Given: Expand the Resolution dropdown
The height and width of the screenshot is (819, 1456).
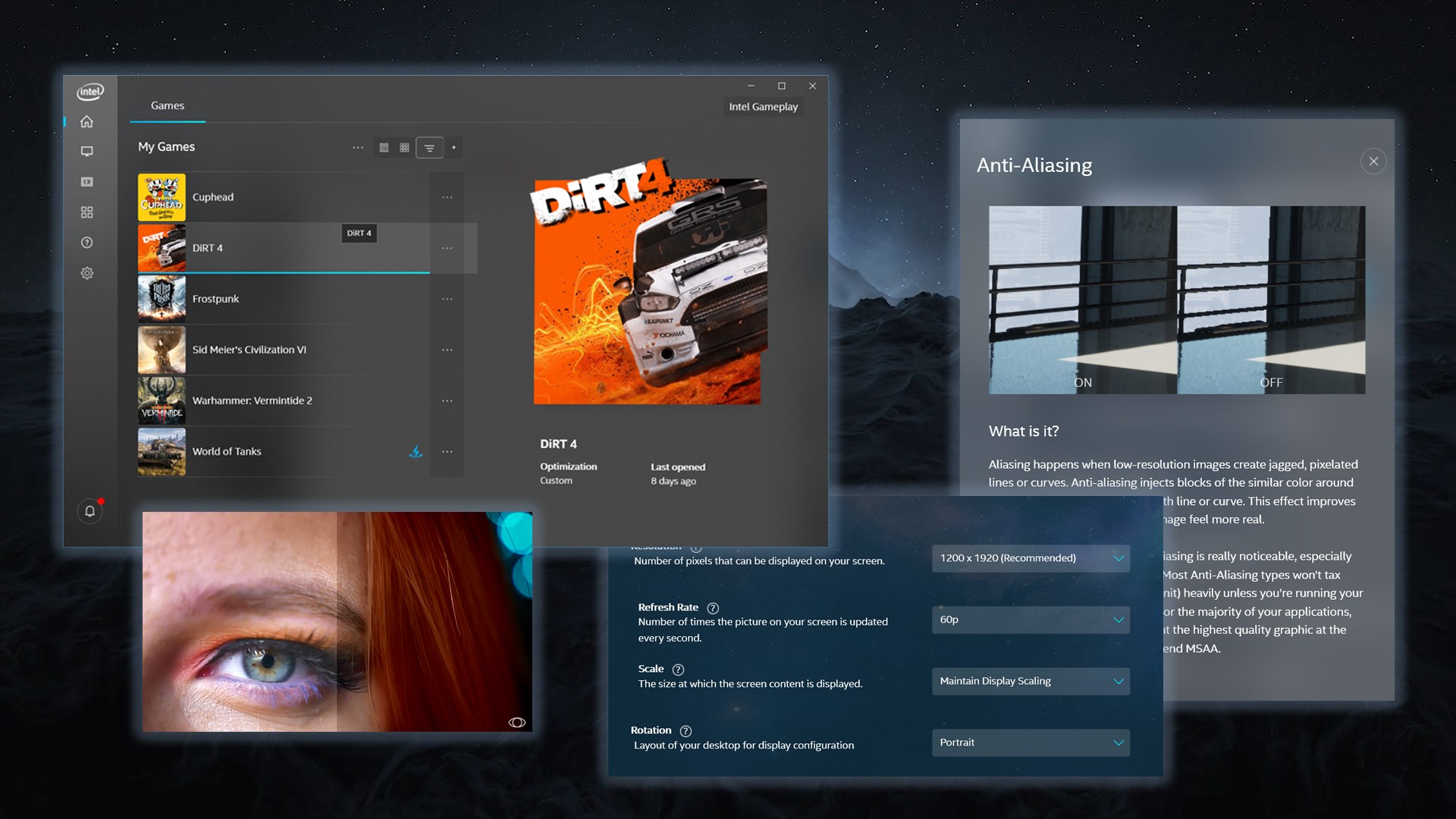Looking at the screenshot, I should point(1031,558).
